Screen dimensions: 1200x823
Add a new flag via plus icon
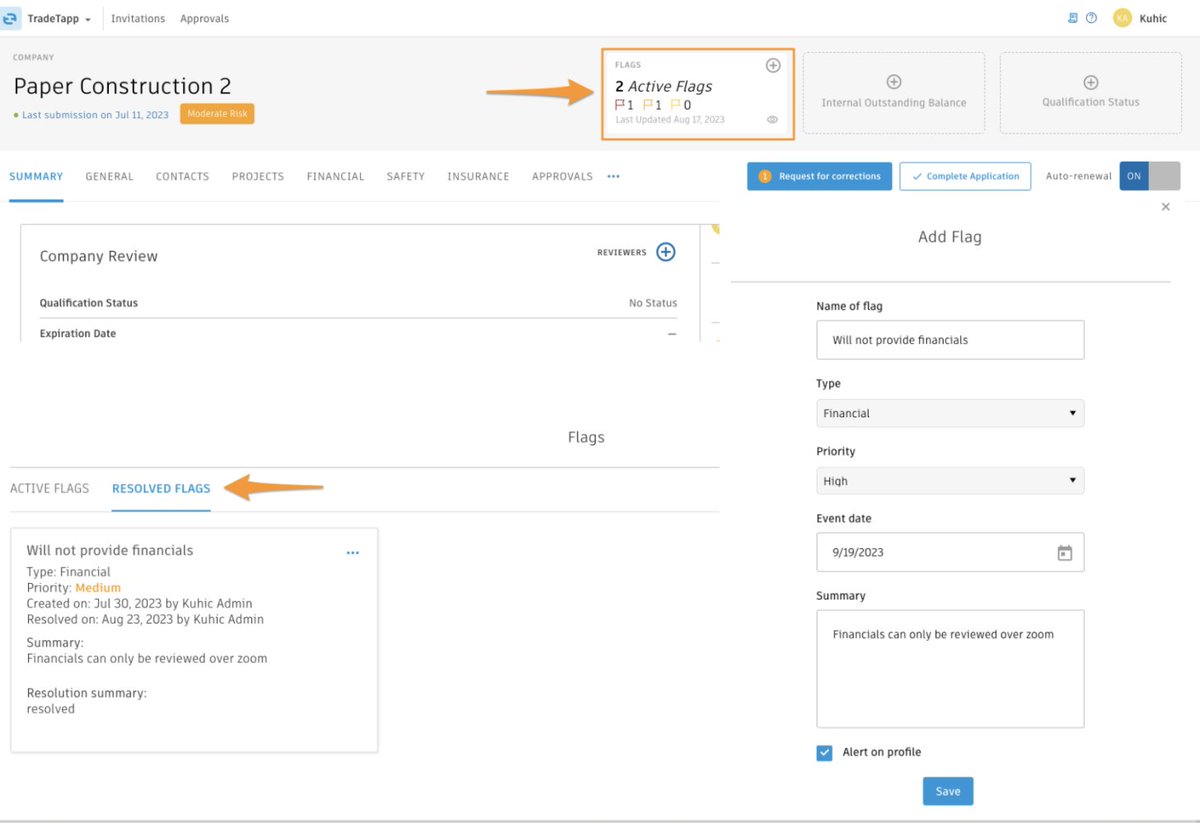[773, 64]
